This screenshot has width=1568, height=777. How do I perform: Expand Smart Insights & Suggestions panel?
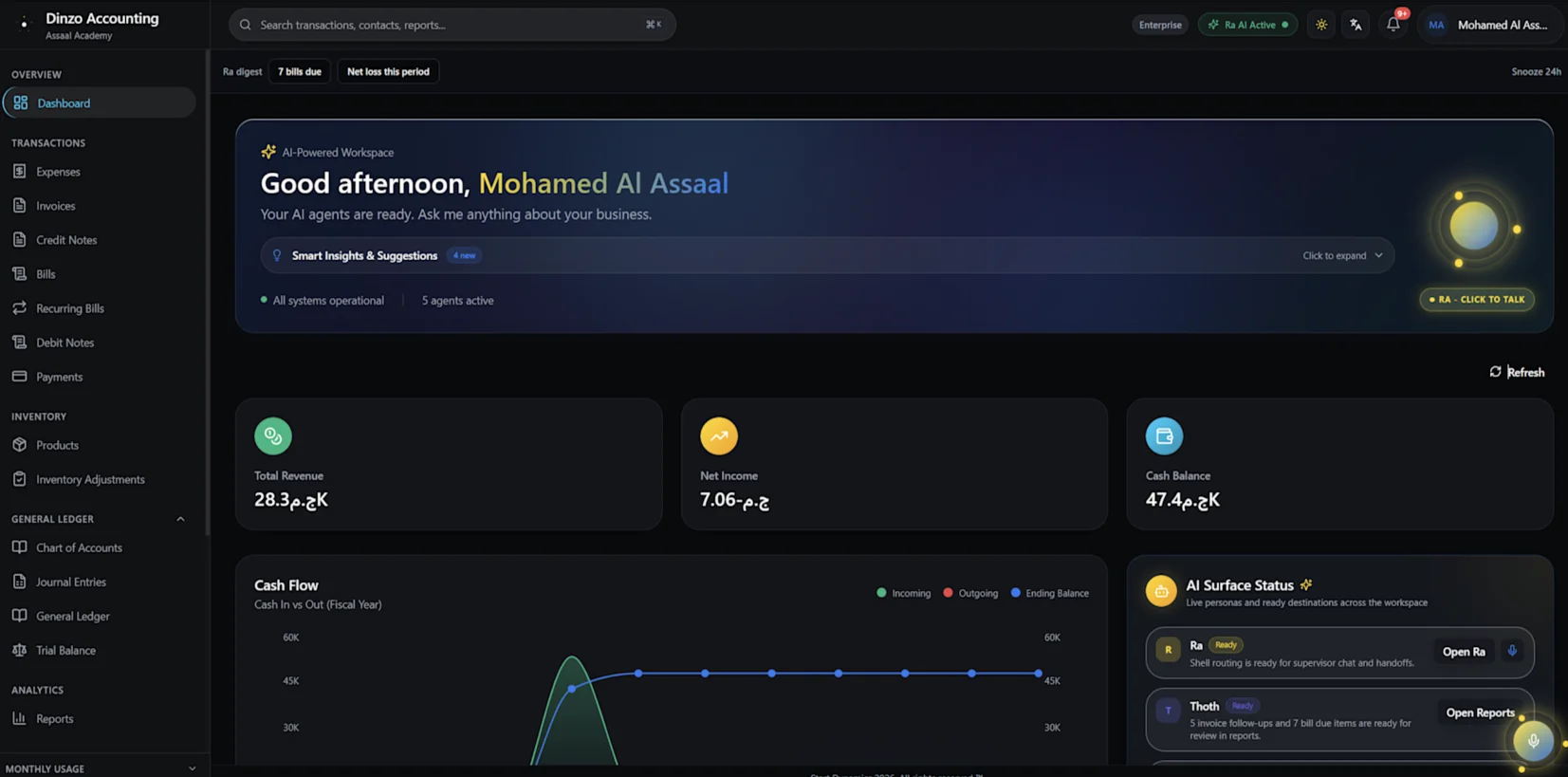click(x=827, y=255)
